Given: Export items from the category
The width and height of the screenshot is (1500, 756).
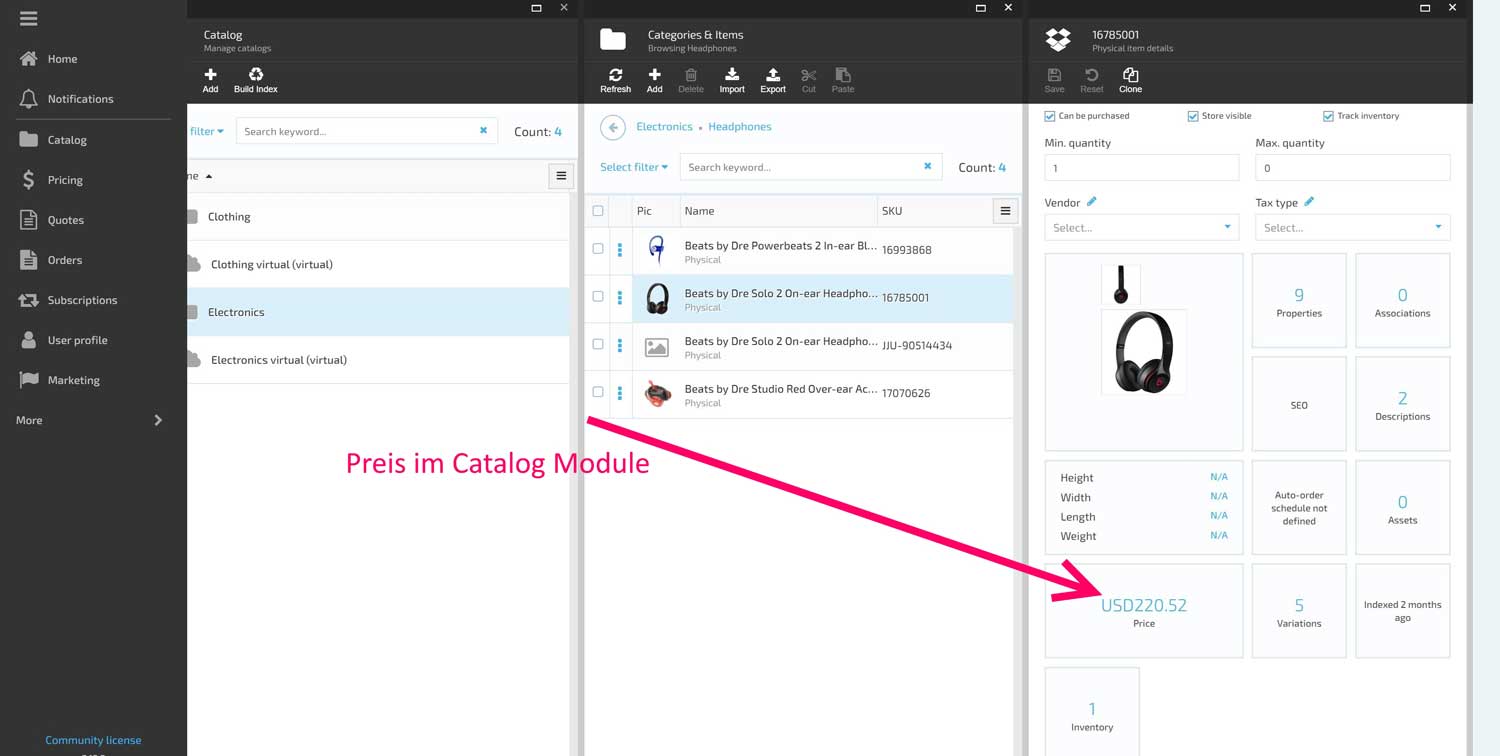Looking at the screenshot, I should [773, 80].
